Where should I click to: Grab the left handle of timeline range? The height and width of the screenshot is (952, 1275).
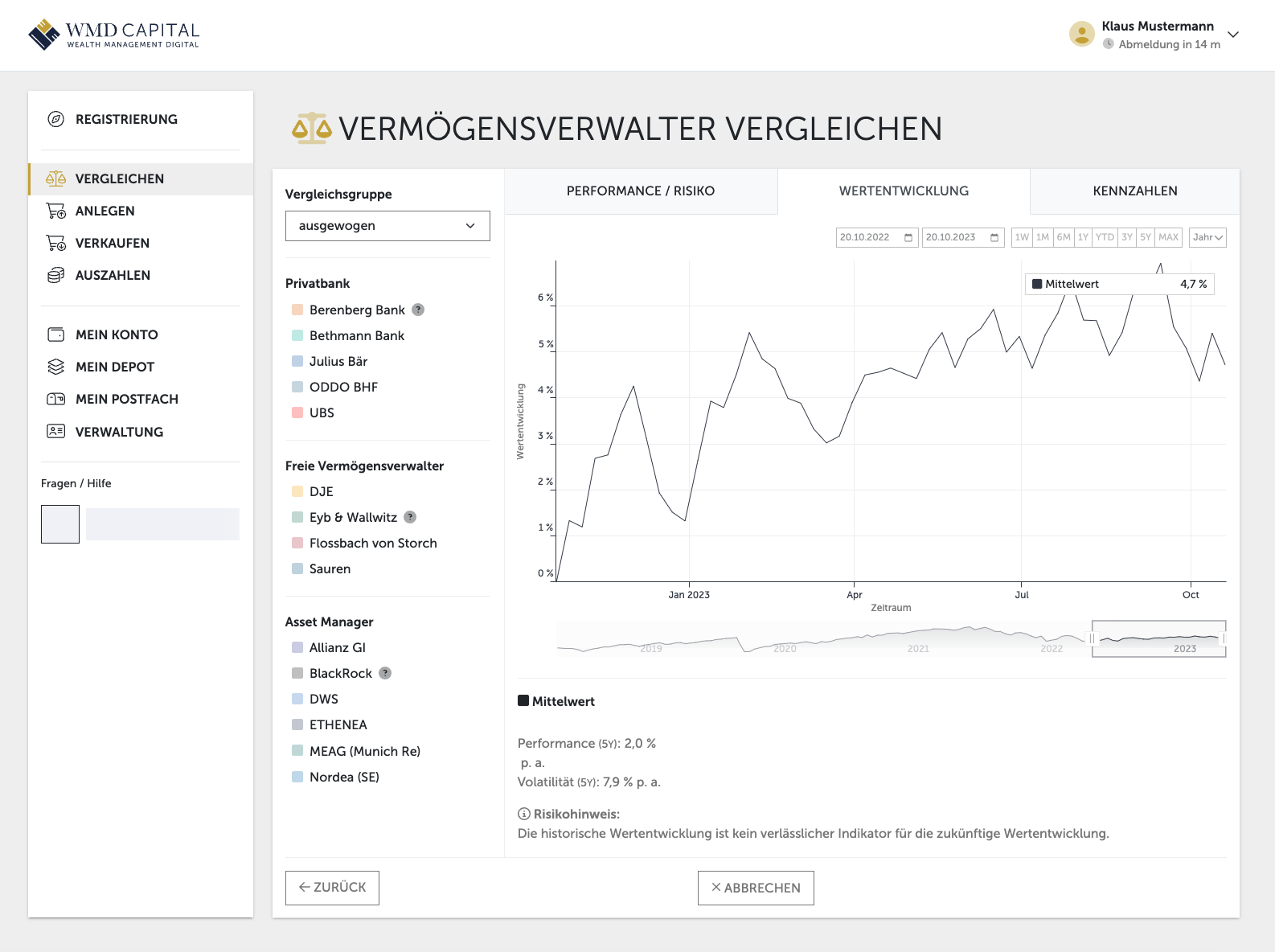[1092, 638]
